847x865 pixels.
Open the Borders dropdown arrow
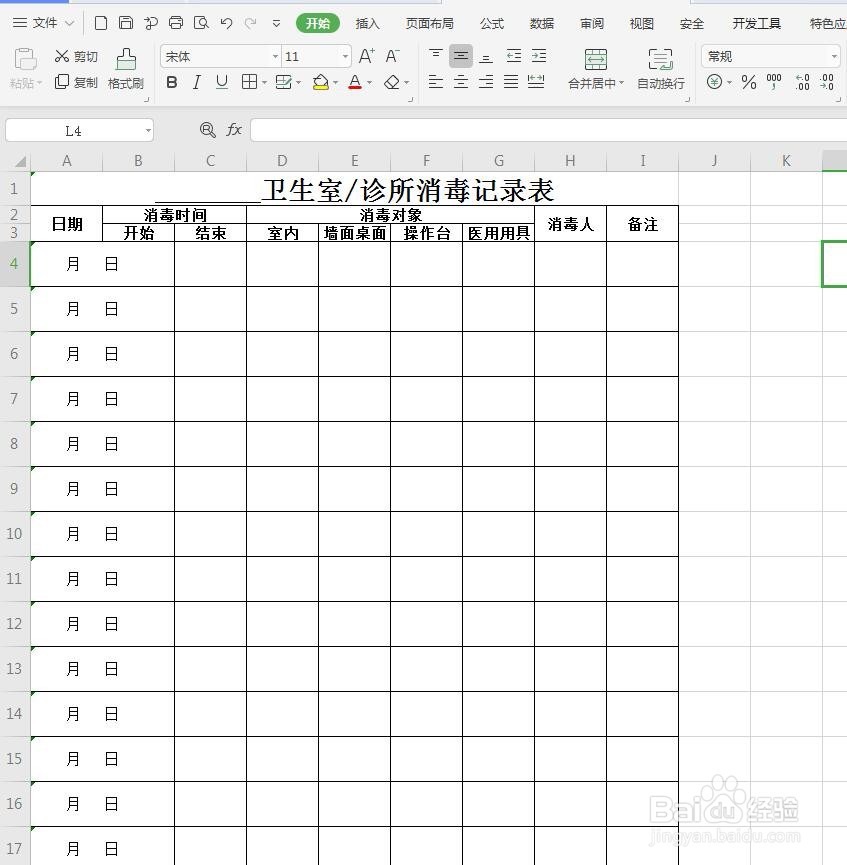(264, 83)
